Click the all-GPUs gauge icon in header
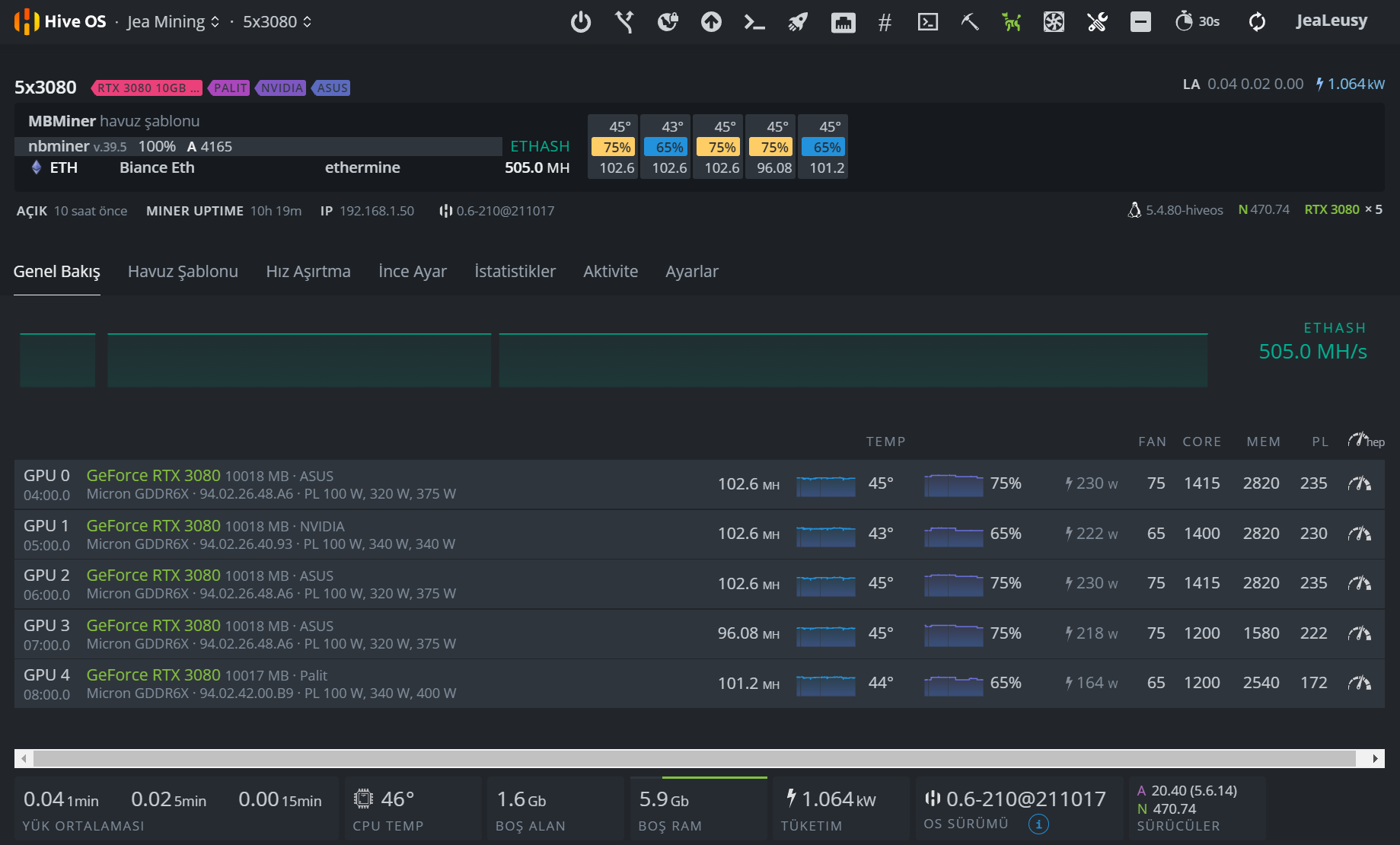 click(1366, 441)
